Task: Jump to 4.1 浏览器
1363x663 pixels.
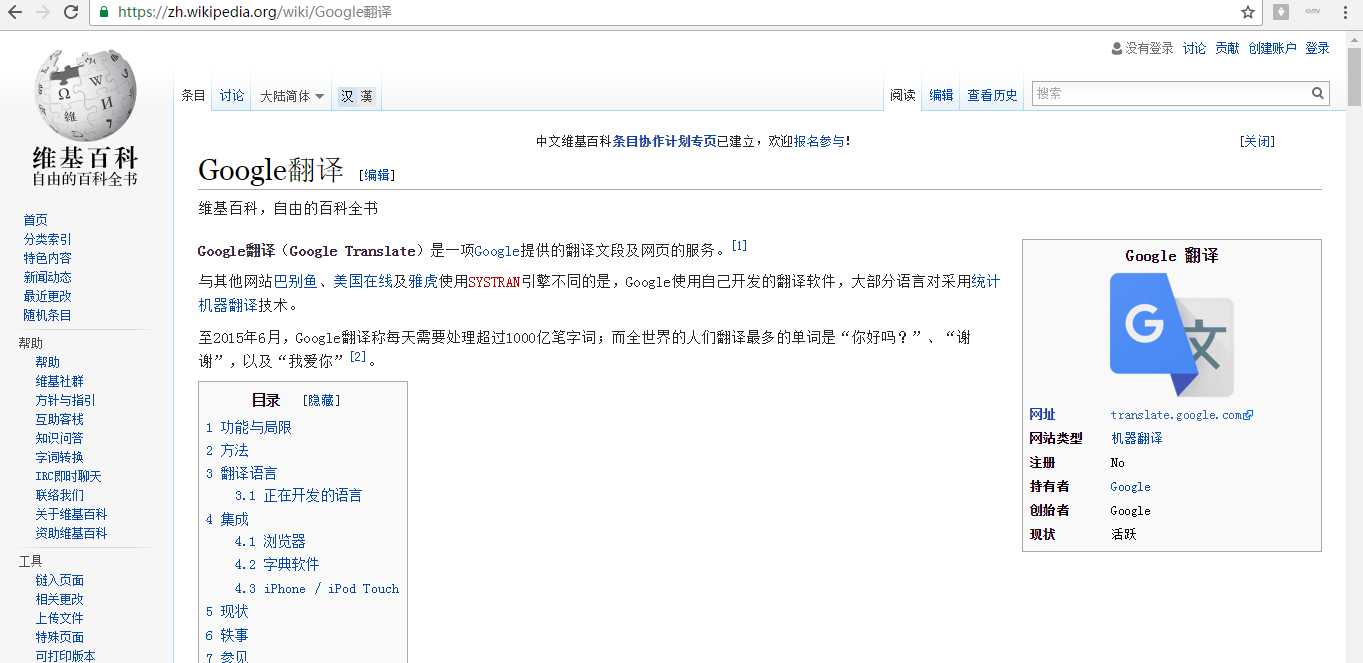Action: coord(270,542)
